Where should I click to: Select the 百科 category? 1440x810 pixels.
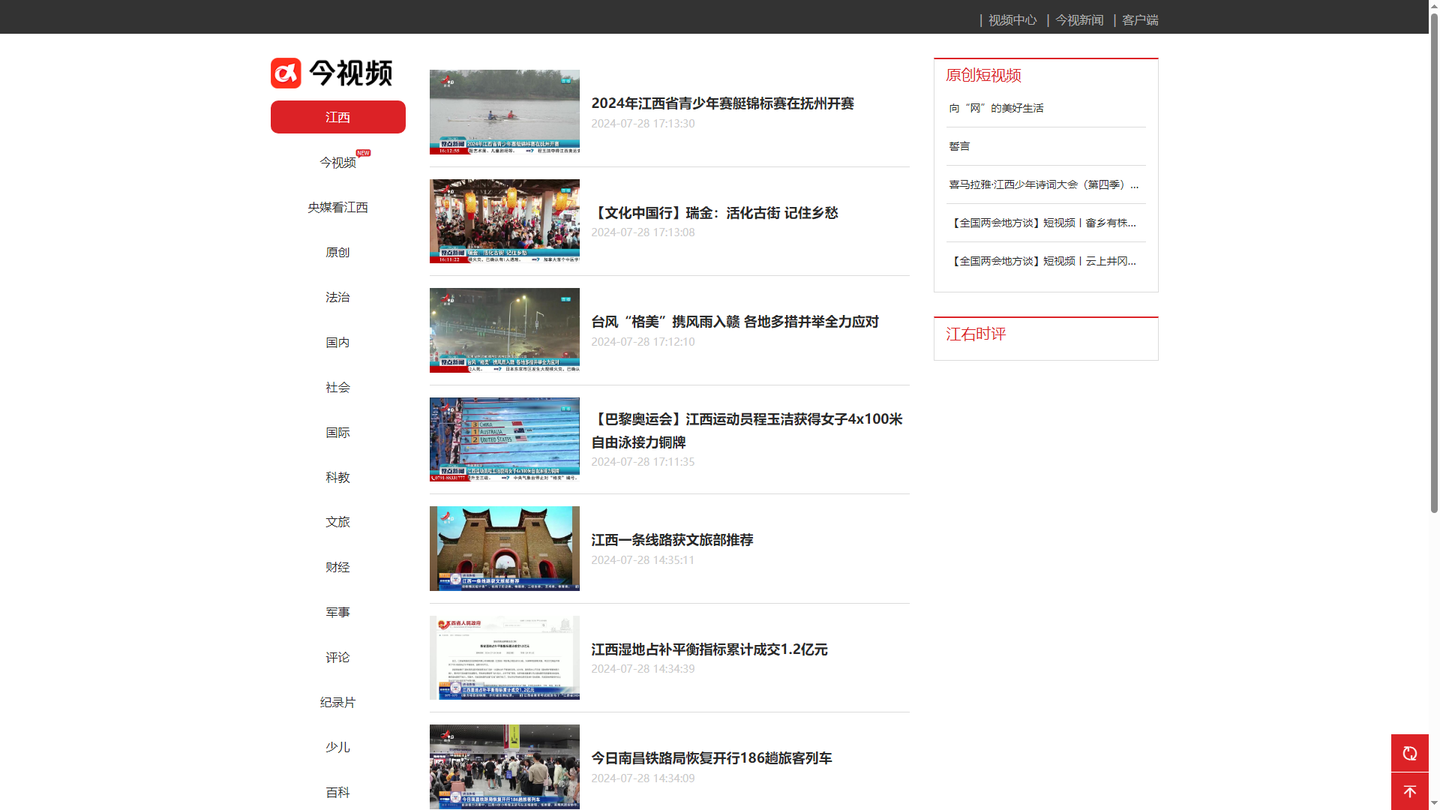pos(338,792)
